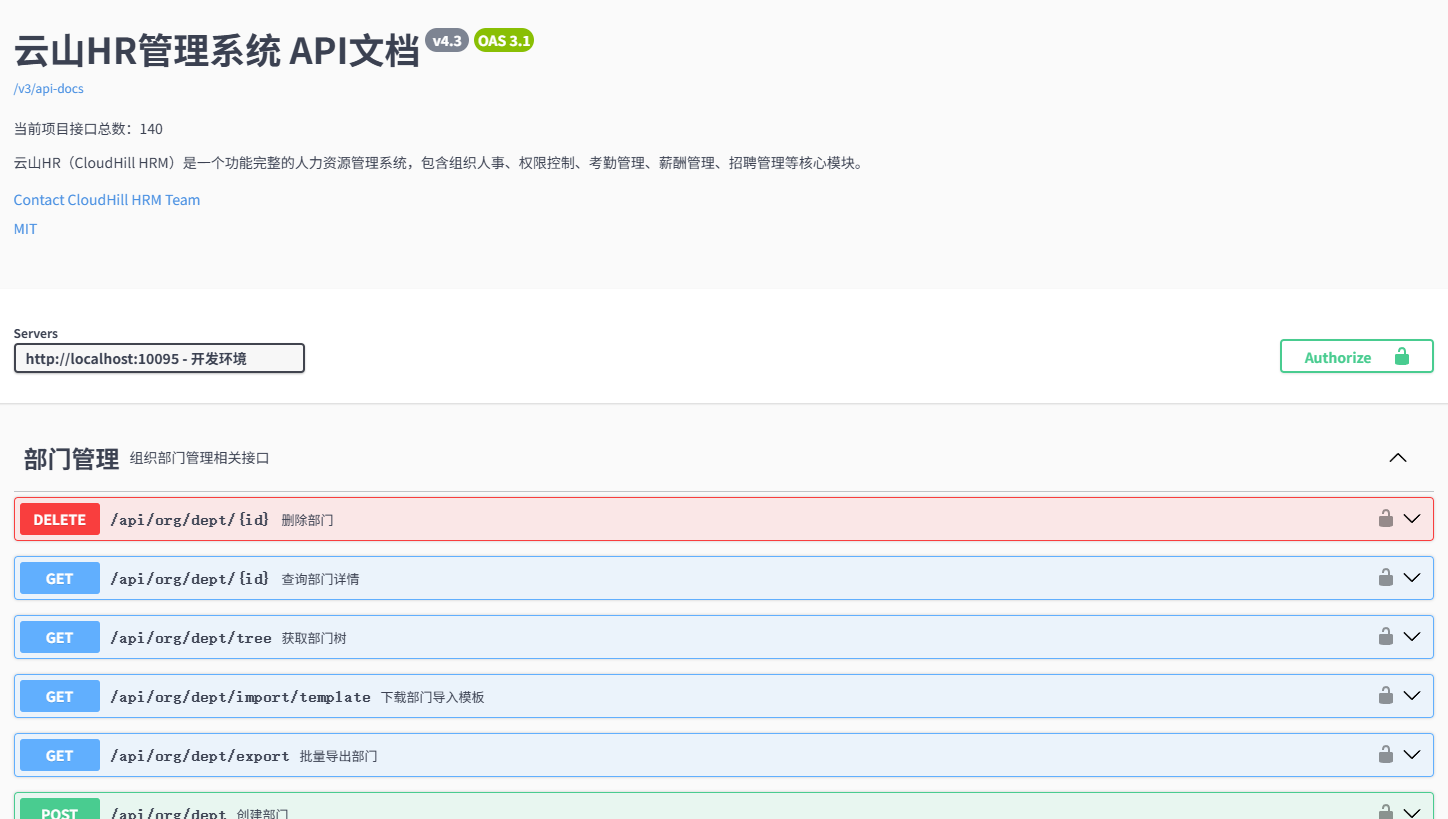Image resolution: width=1448 pixels, height=819 pixels.
Task: Click the 云山HR管理系统 API文档 page title
Action: pos(217,51)
